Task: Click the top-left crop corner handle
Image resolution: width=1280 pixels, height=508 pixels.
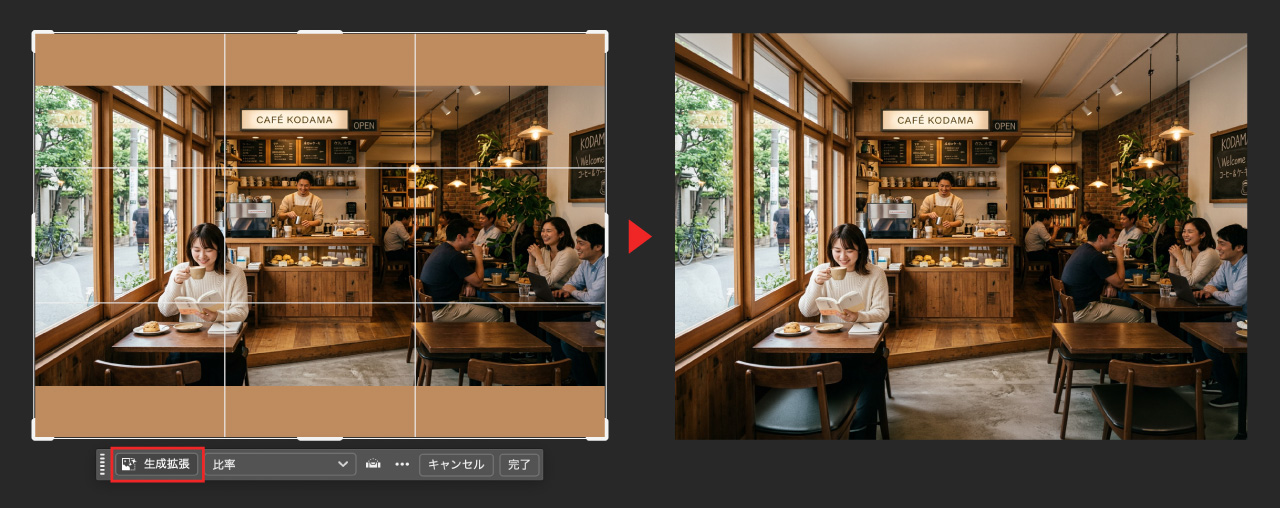Action: coord(36,35)
